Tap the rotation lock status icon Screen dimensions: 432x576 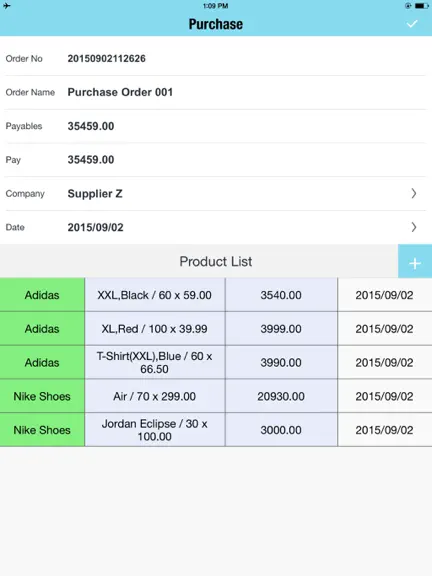point(408,6)
